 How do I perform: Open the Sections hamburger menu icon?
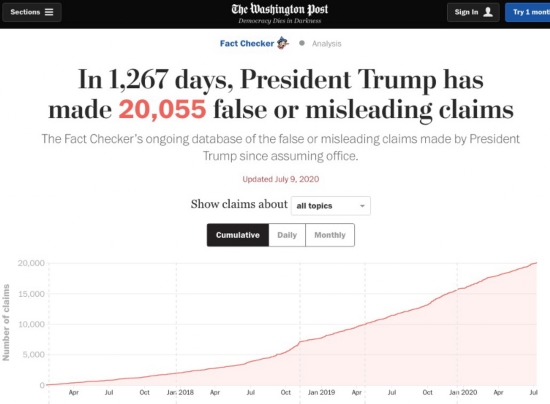49,12
